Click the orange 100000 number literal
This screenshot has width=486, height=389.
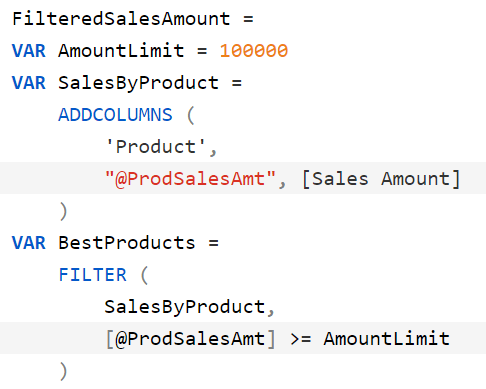tap(254, 51)
